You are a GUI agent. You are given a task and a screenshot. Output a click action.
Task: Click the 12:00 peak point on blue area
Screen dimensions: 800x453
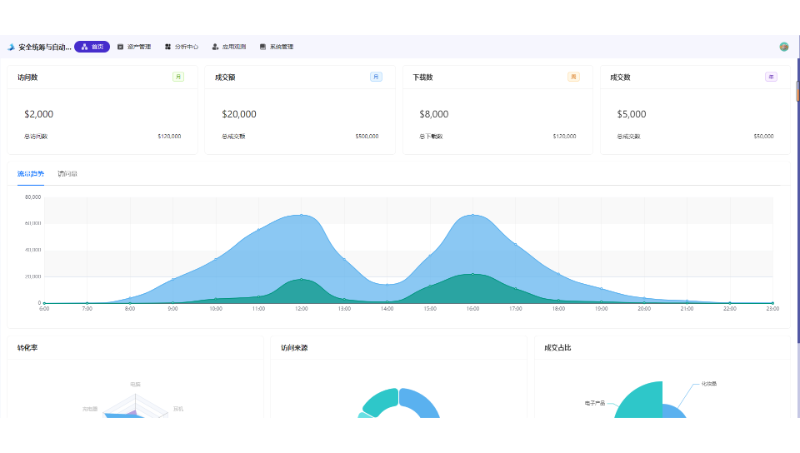click(302, 215)
